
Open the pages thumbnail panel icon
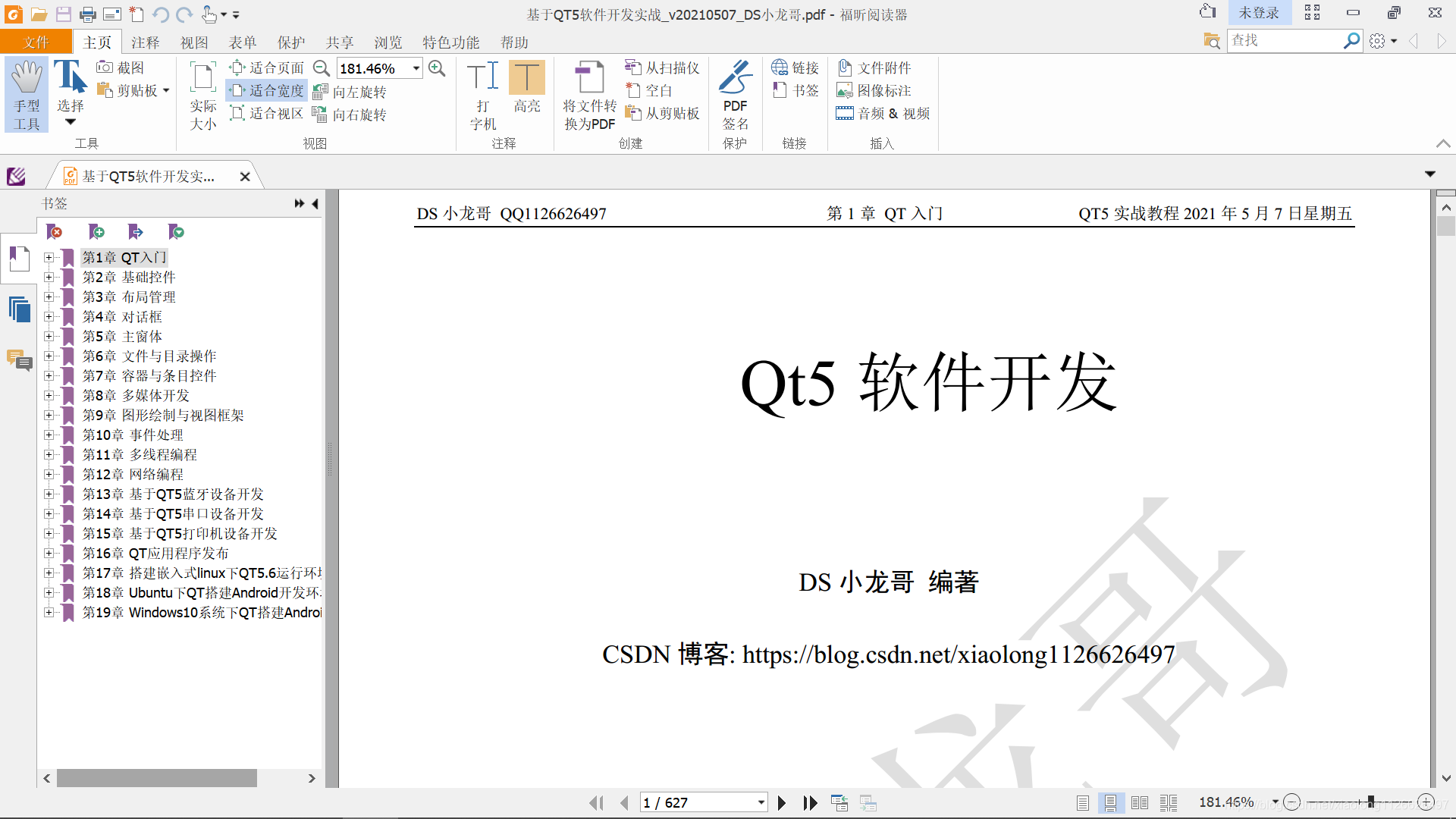pos(19,309)
